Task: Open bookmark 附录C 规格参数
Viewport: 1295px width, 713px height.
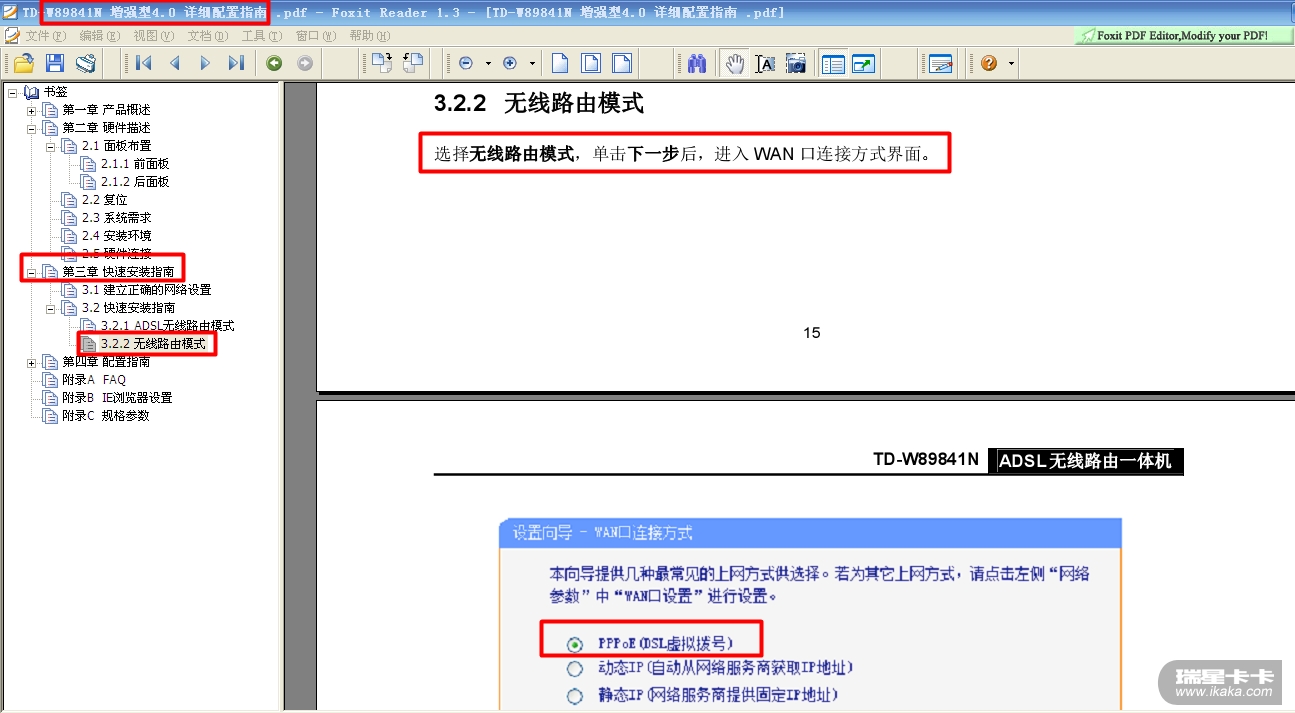Action: (x=105, y=416)
